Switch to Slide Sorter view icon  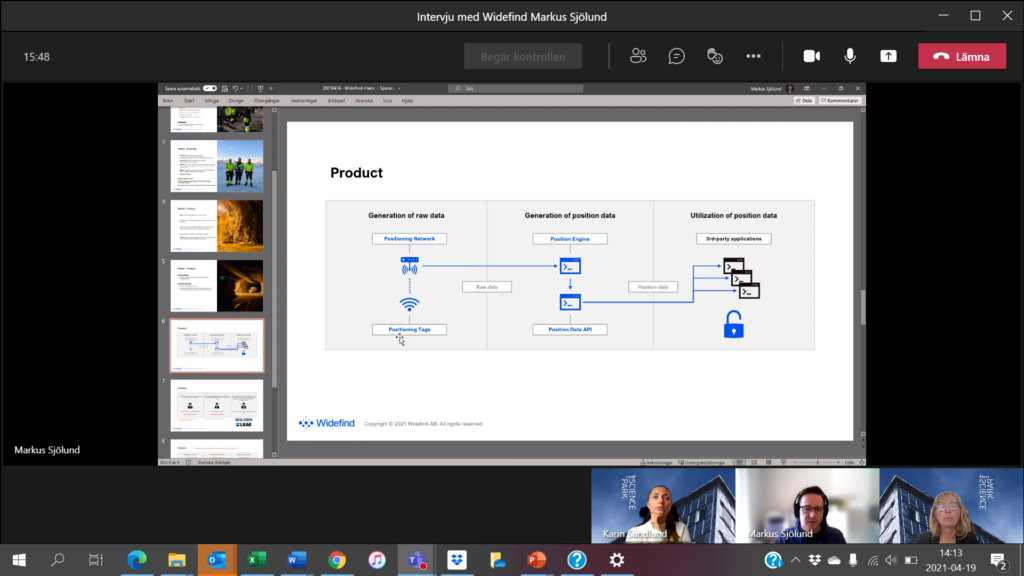(x=754, y=462)
